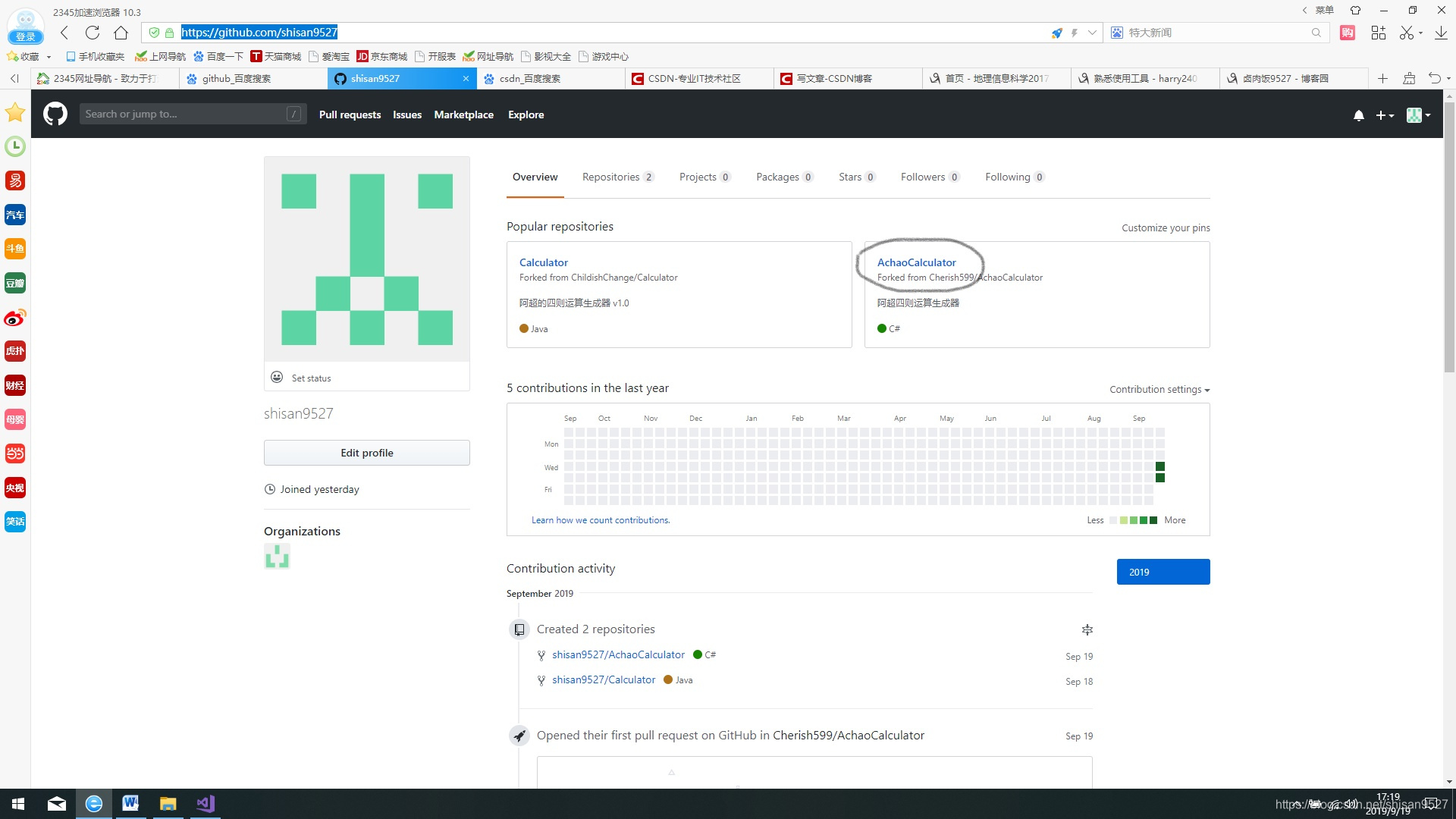Switch to the Overview tab

[x=535, y=177]
